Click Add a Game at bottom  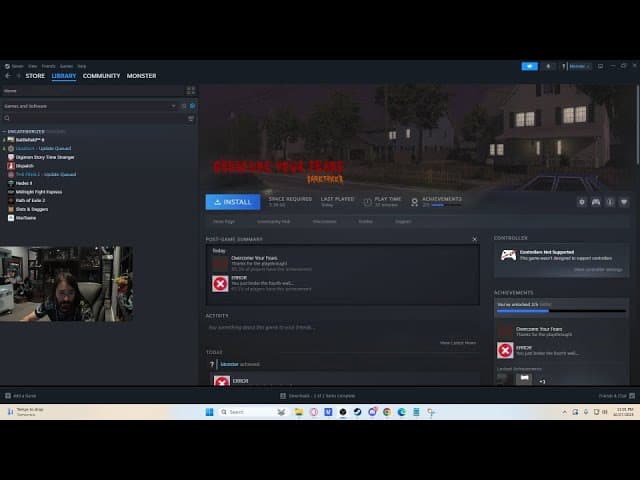(x=20, y=396)
